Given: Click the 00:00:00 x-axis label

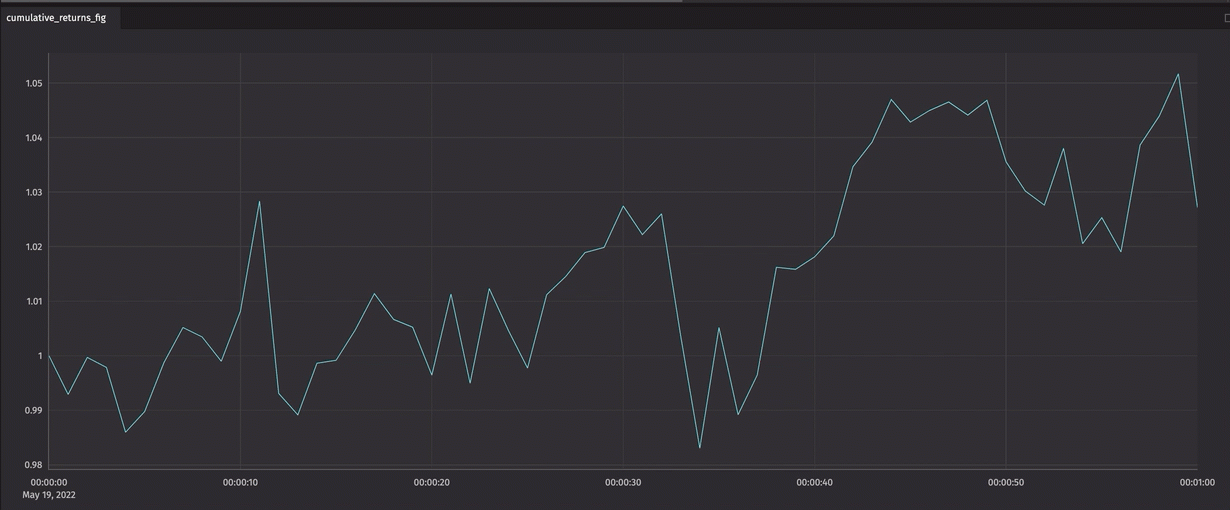Looking at the screenshot, I should coord(49,482).
